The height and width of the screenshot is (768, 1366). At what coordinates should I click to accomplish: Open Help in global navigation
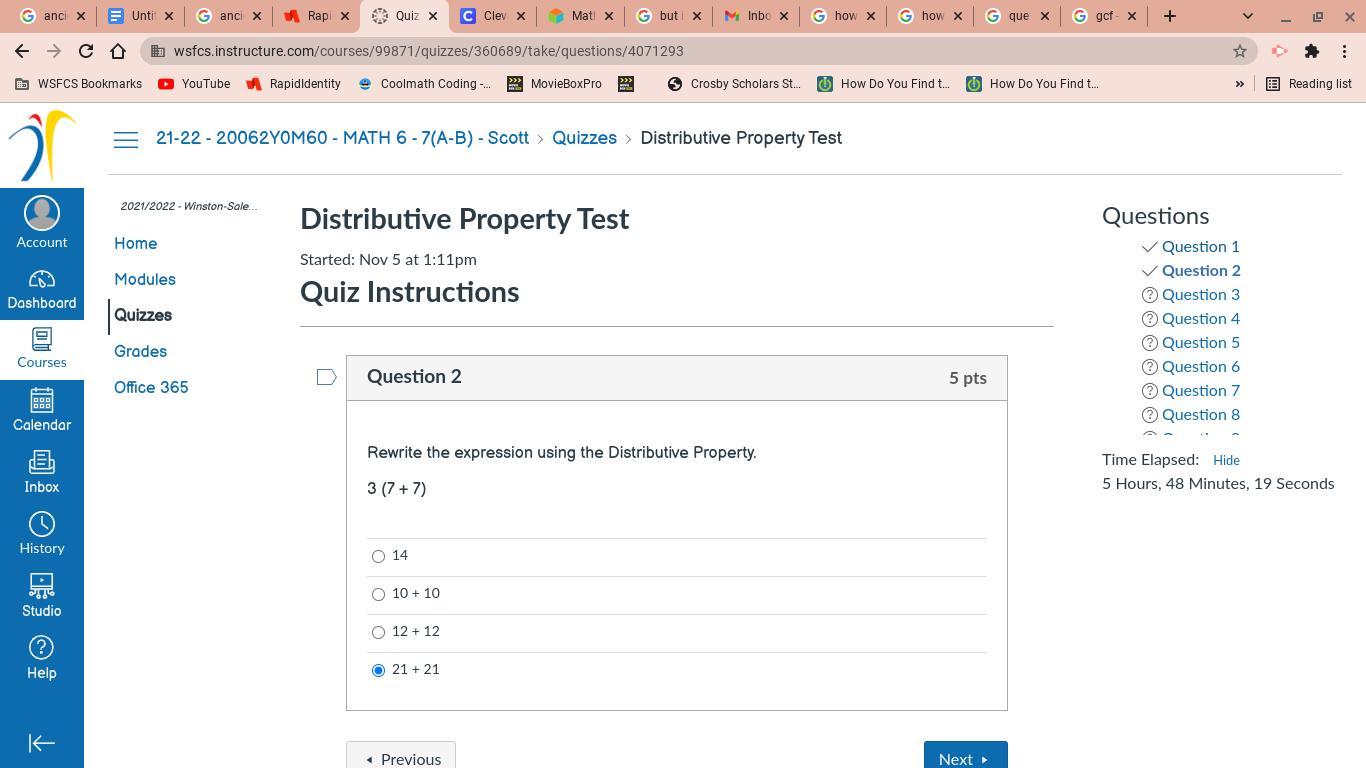pyautogui.click(x=42, y=659)
